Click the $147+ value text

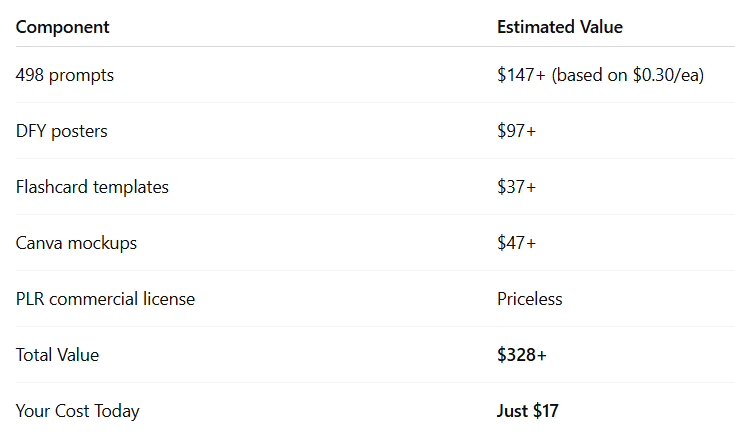(x=521, y=75)
